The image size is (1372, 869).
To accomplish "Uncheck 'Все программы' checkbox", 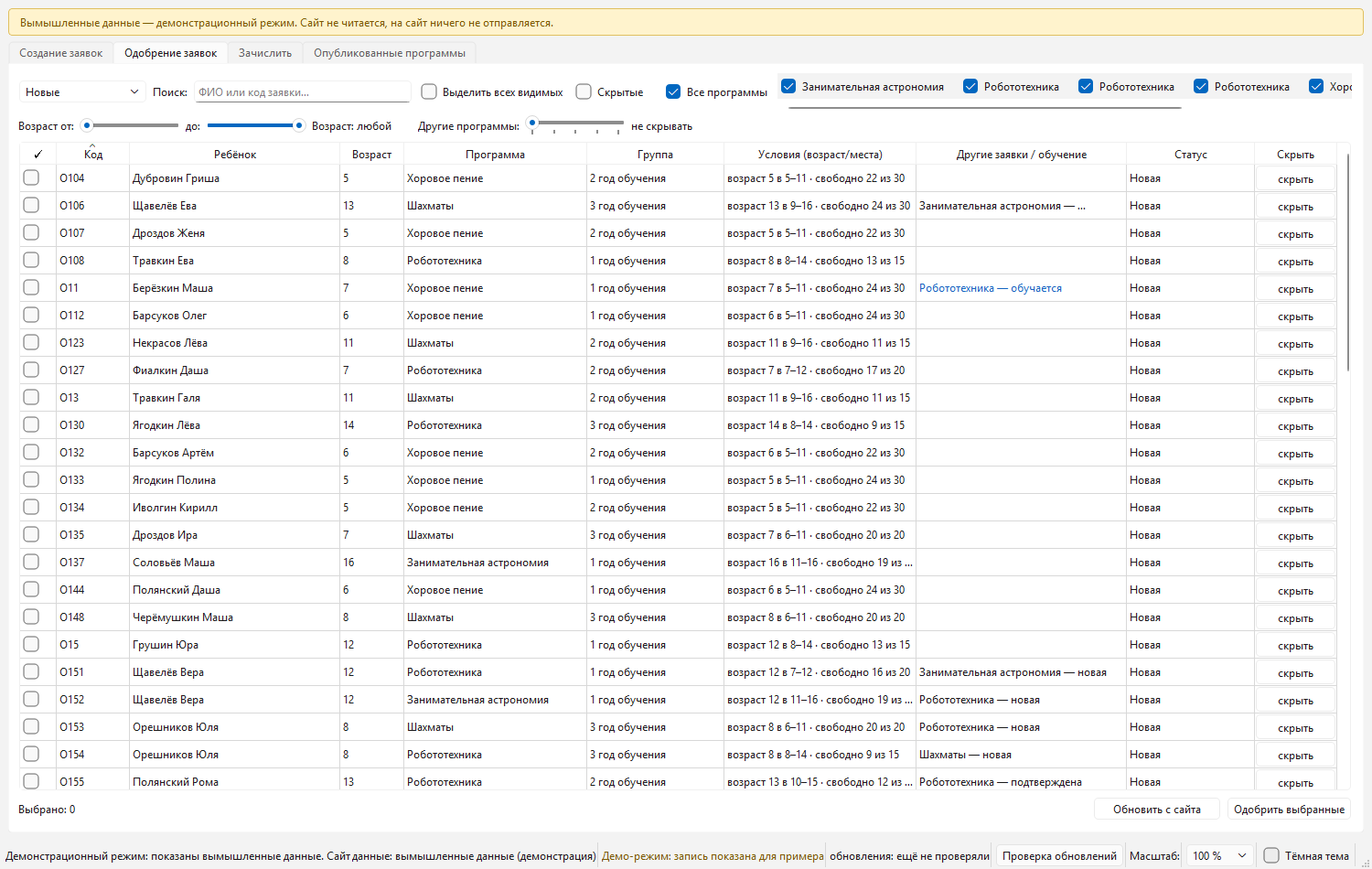I will pos(673,91).
